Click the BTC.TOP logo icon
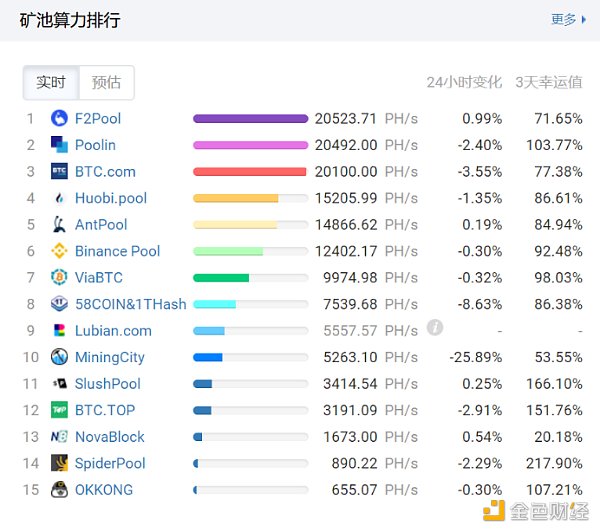Screen dimensions: 600x532 pyautogui.click(x=59, y=410)
